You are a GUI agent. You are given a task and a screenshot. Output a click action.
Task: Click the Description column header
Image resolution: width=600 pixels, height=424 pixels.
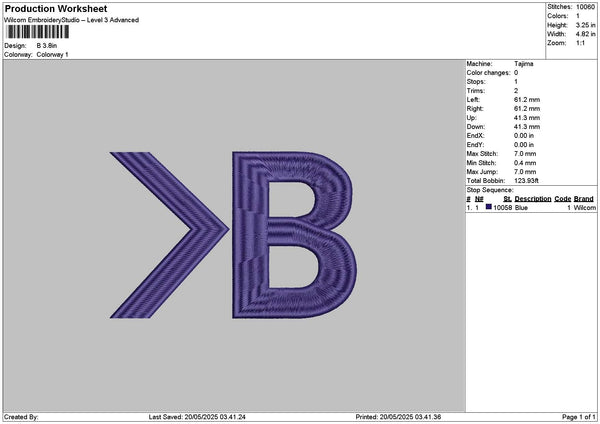(x=533, y=198)
